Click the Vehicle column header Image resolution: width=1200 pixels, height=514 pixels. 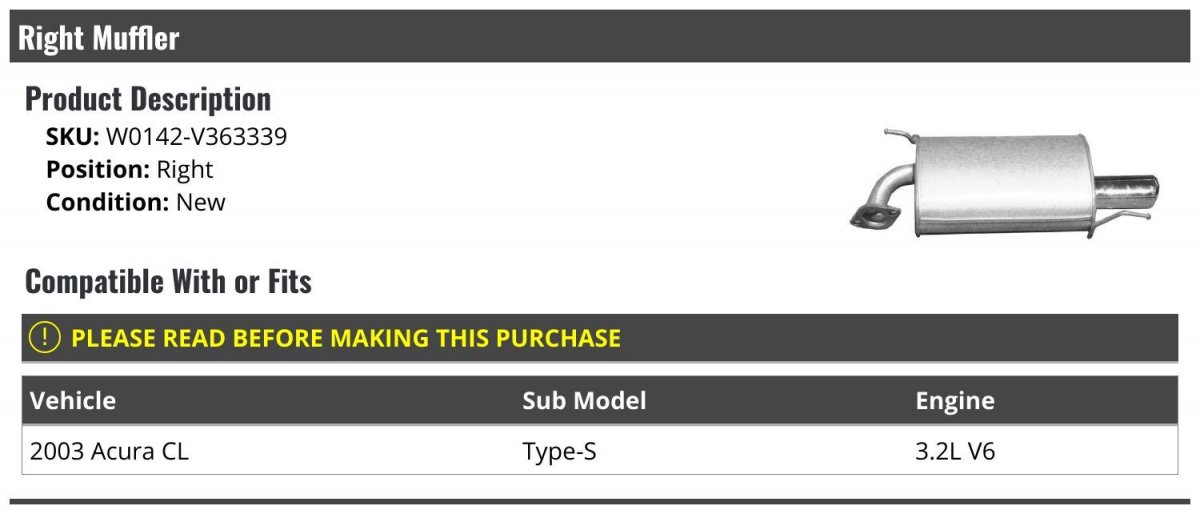click(73, 401)
